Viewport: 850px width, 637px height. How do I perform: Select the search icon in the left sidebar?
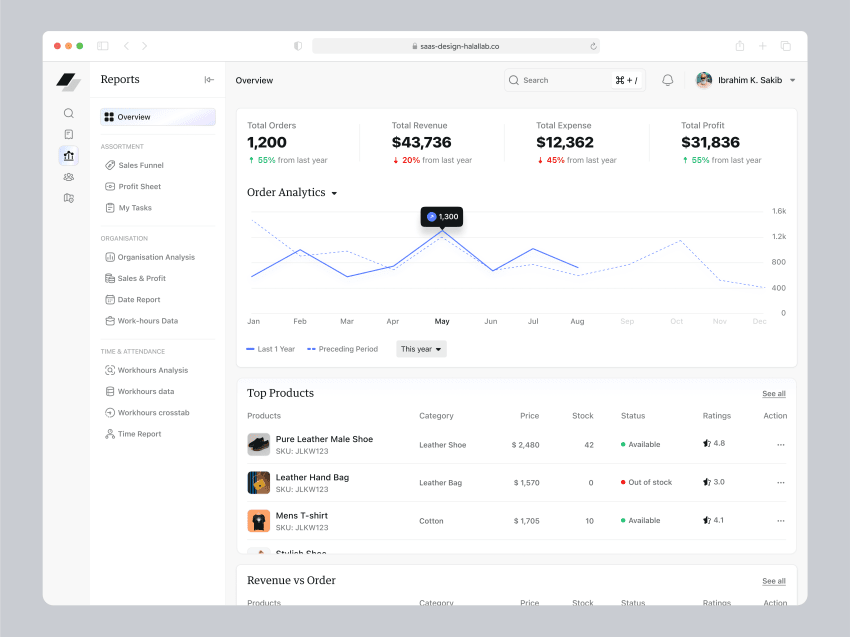pyautogui.click(x=68, y=113)
